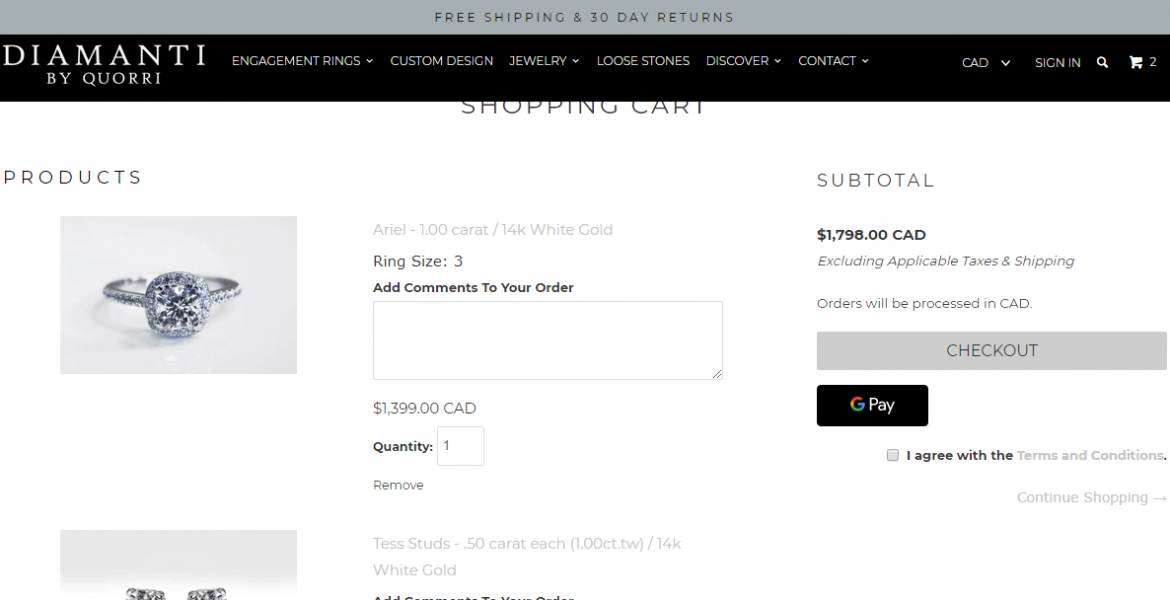Agree to the Terms and Conditions checkbox
Screen dimensions: 1170x600
coord(892,455)
